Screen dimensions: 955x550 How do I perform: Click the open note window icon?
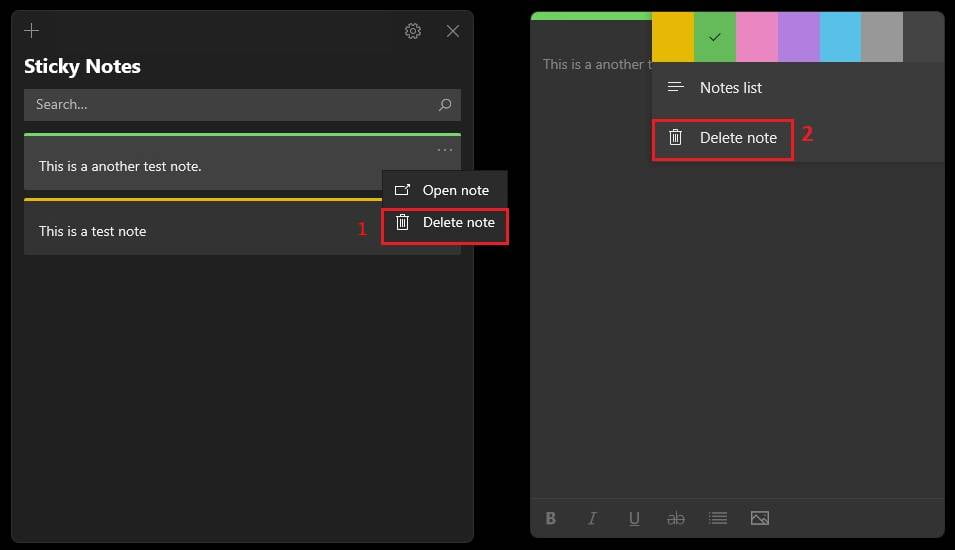[x=403, y=190]
